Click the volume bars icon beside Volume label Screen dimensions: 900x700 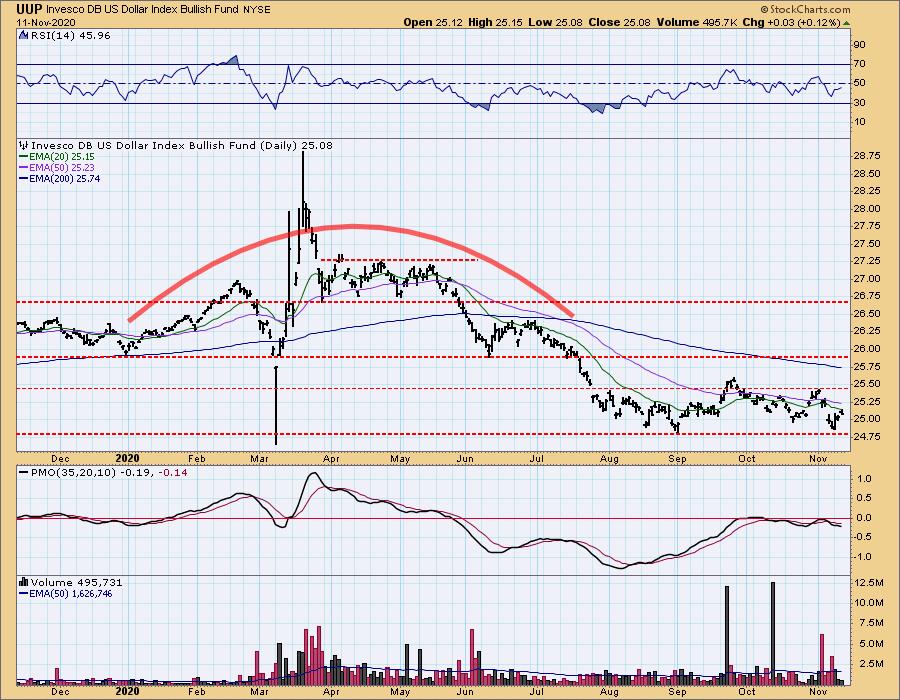coord(24,582)
